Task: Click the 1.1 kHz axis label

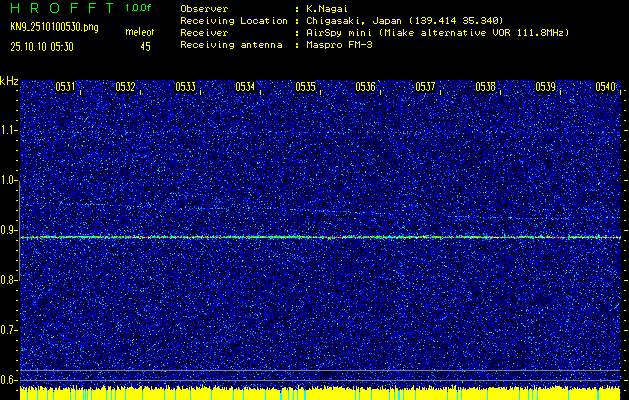Action: pyautogui.click(x=9, y=130)
